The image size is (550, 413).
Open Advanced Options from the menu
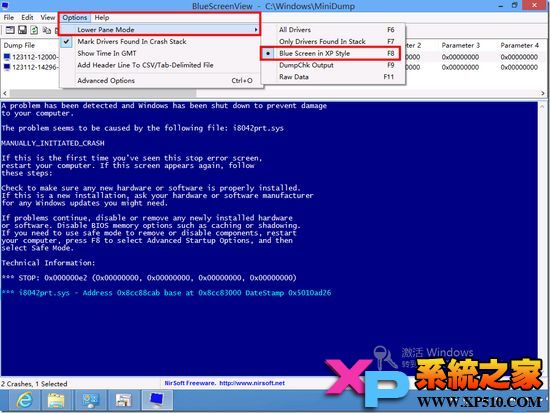coord(161,80)
